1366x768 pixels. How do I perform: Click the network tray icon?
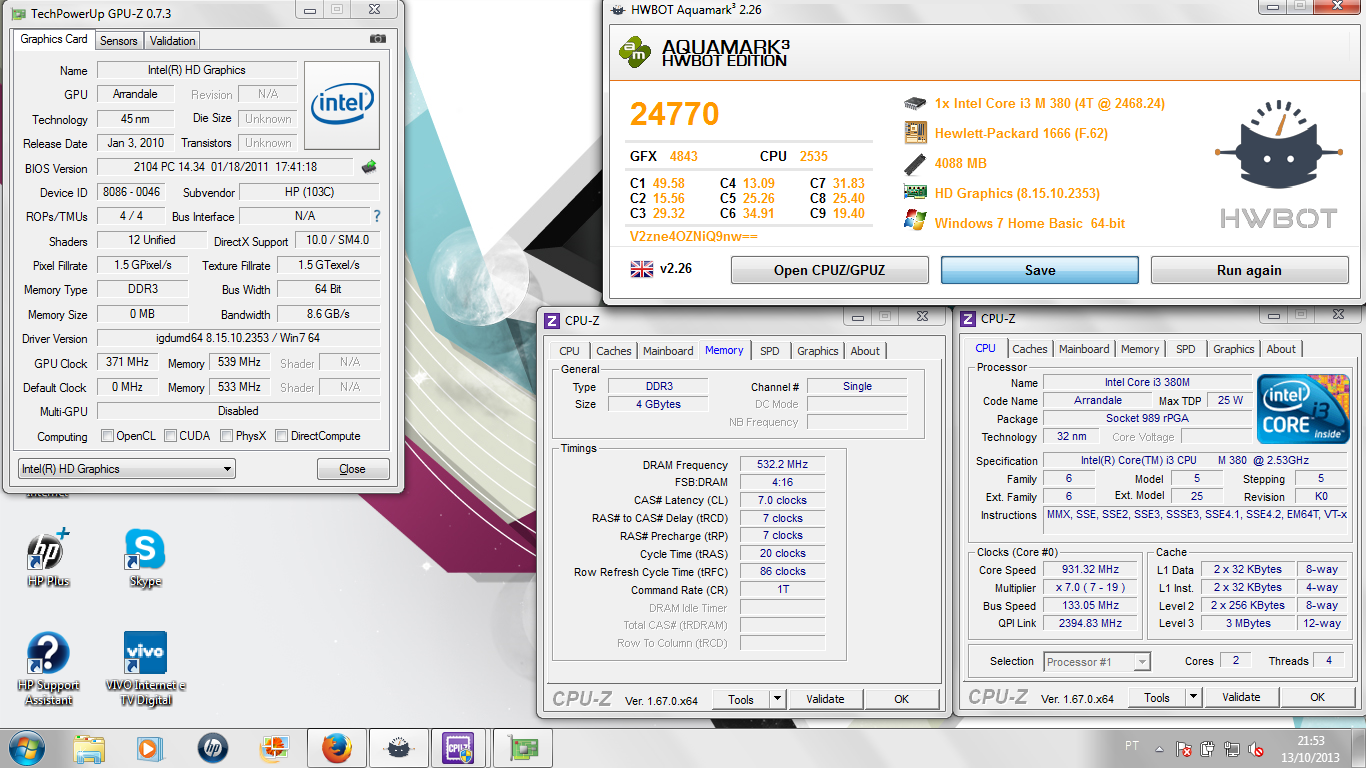(x=1231, y=748)
